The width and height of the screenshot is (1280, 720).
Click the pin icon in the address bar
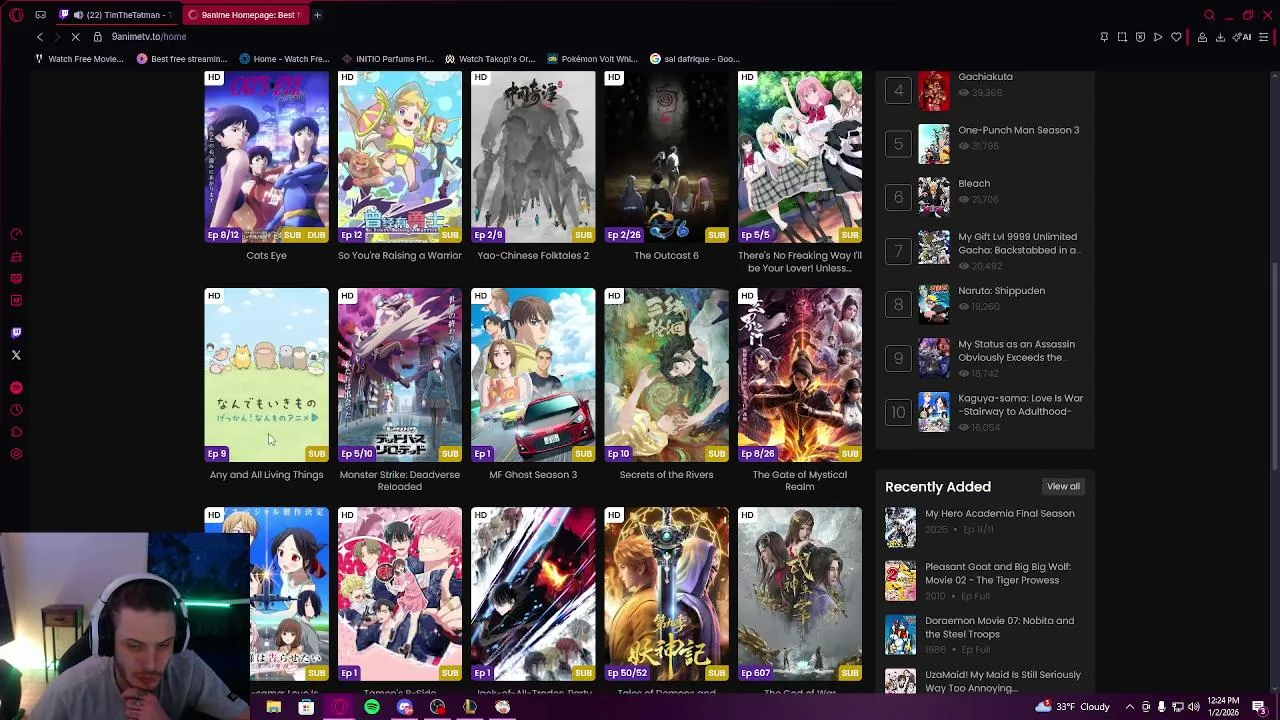pyautogui.click(x=1104, y=37)
